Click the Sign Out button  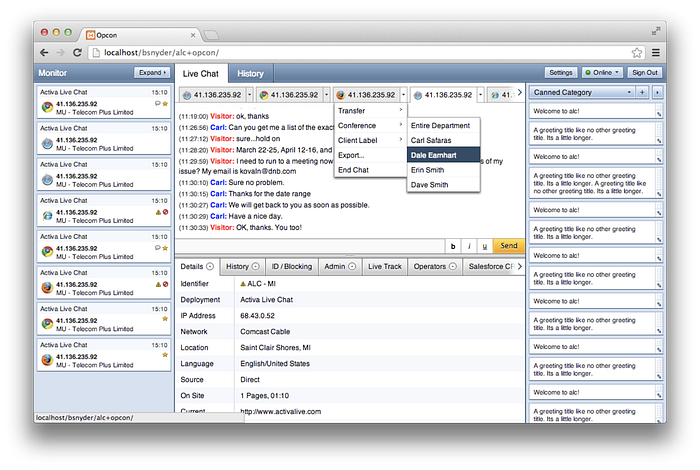644,73
